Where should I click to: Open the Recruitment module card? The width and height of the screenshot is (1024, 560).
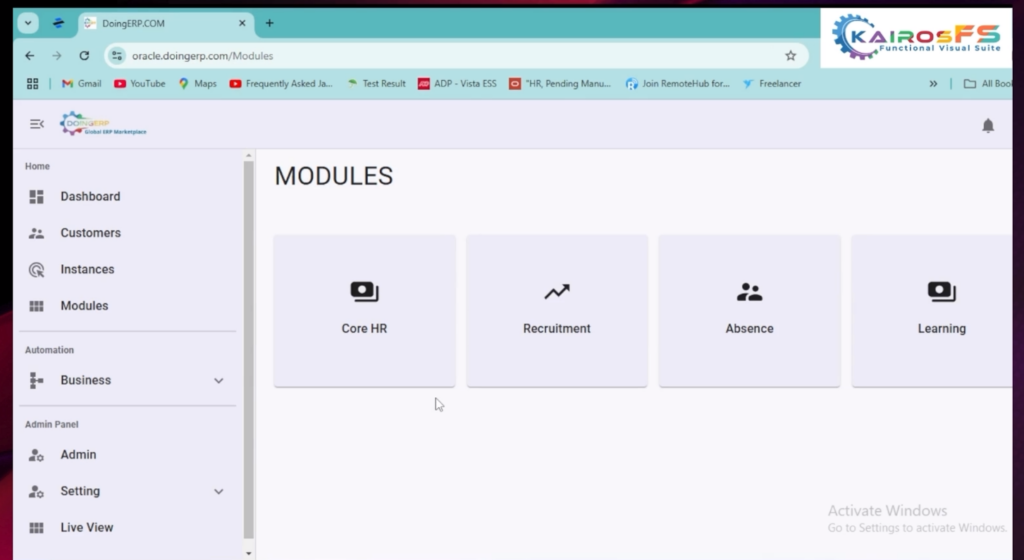557,310
